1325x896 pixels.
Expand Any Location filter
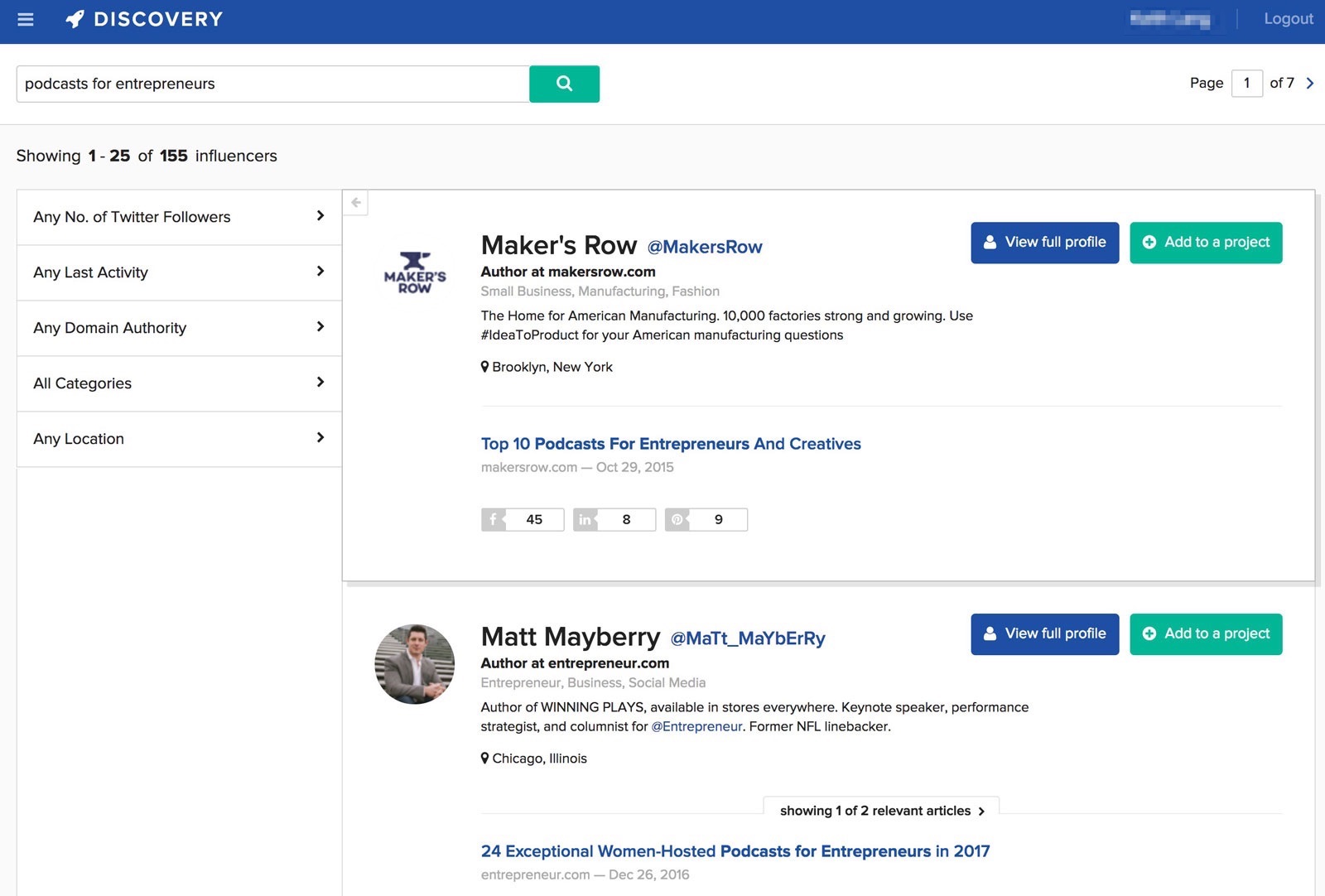point(179,439)
